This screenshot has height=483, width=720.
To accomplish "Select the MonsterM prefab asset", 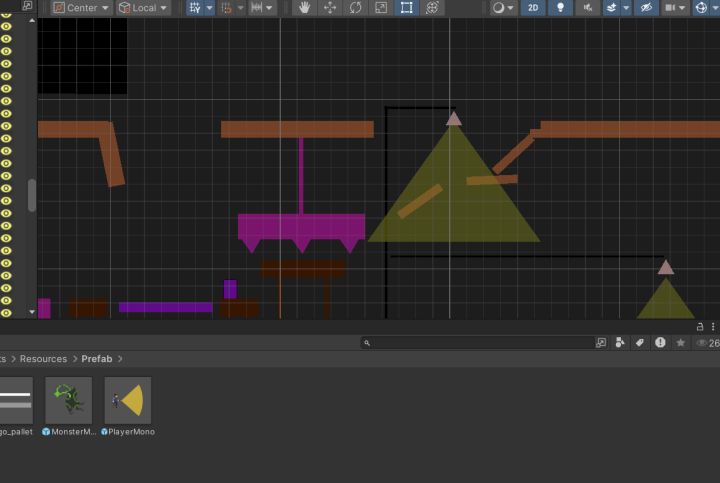I will click(x=69, y=400).
